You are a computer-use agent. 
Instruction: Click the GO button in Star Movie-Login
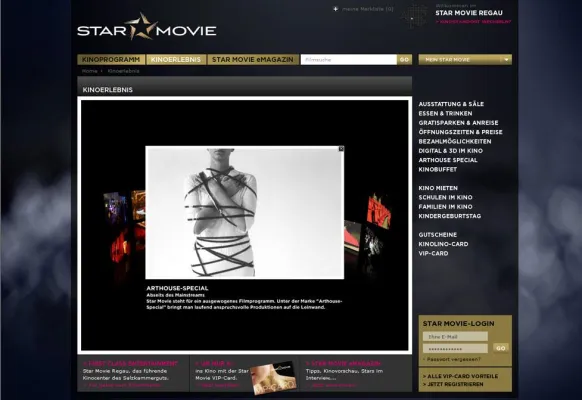501,348
